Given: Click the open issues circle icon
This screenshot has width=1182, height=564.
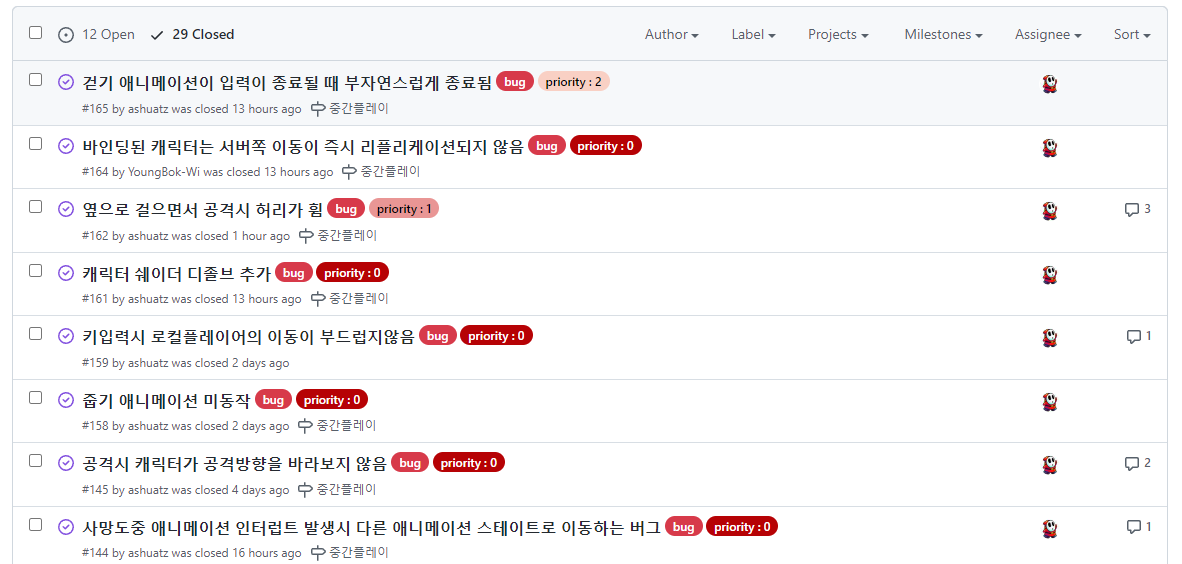Looking at the screenshot, I should click(x=66, y=35).
